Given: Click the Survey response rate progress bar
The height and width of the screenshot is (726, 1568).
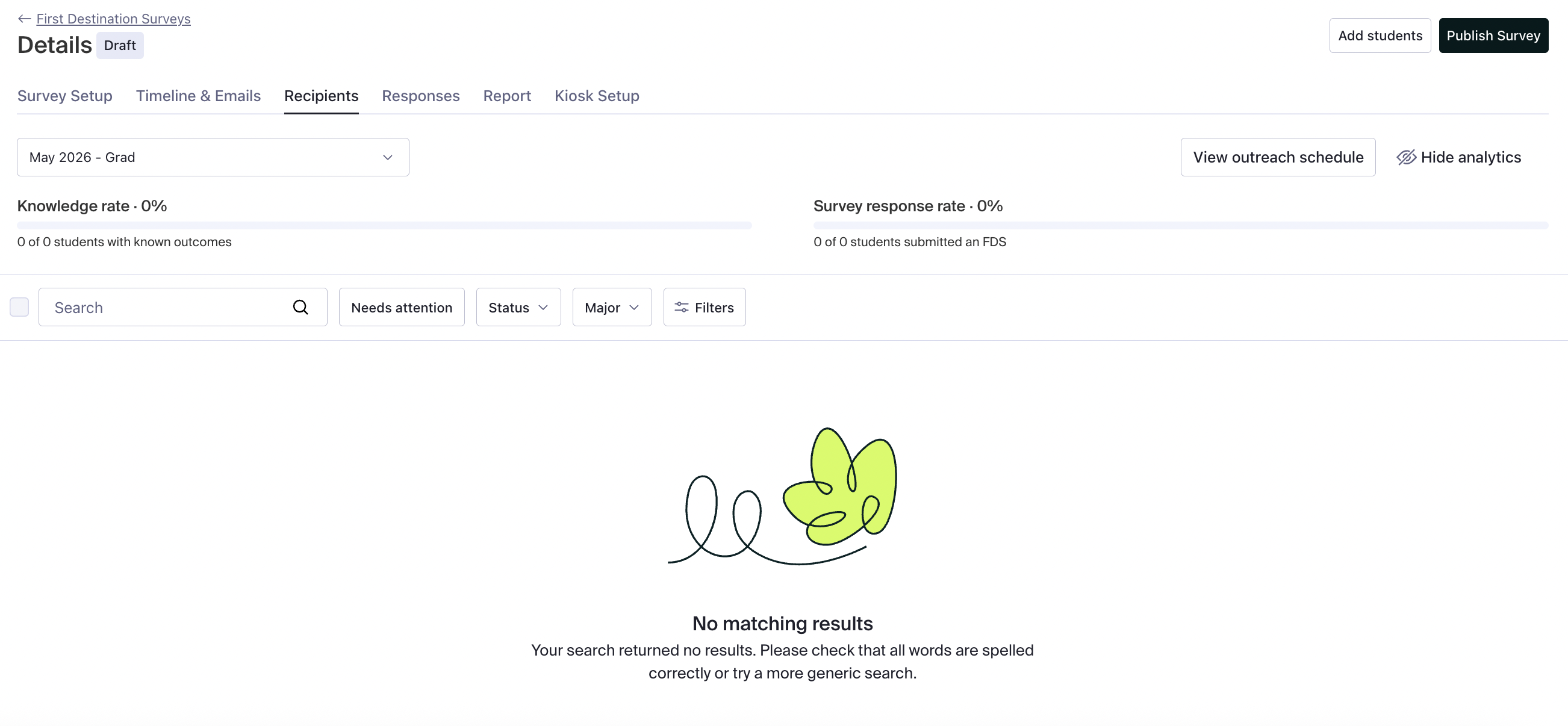Looking at the screenshot, I should 1180,225.
